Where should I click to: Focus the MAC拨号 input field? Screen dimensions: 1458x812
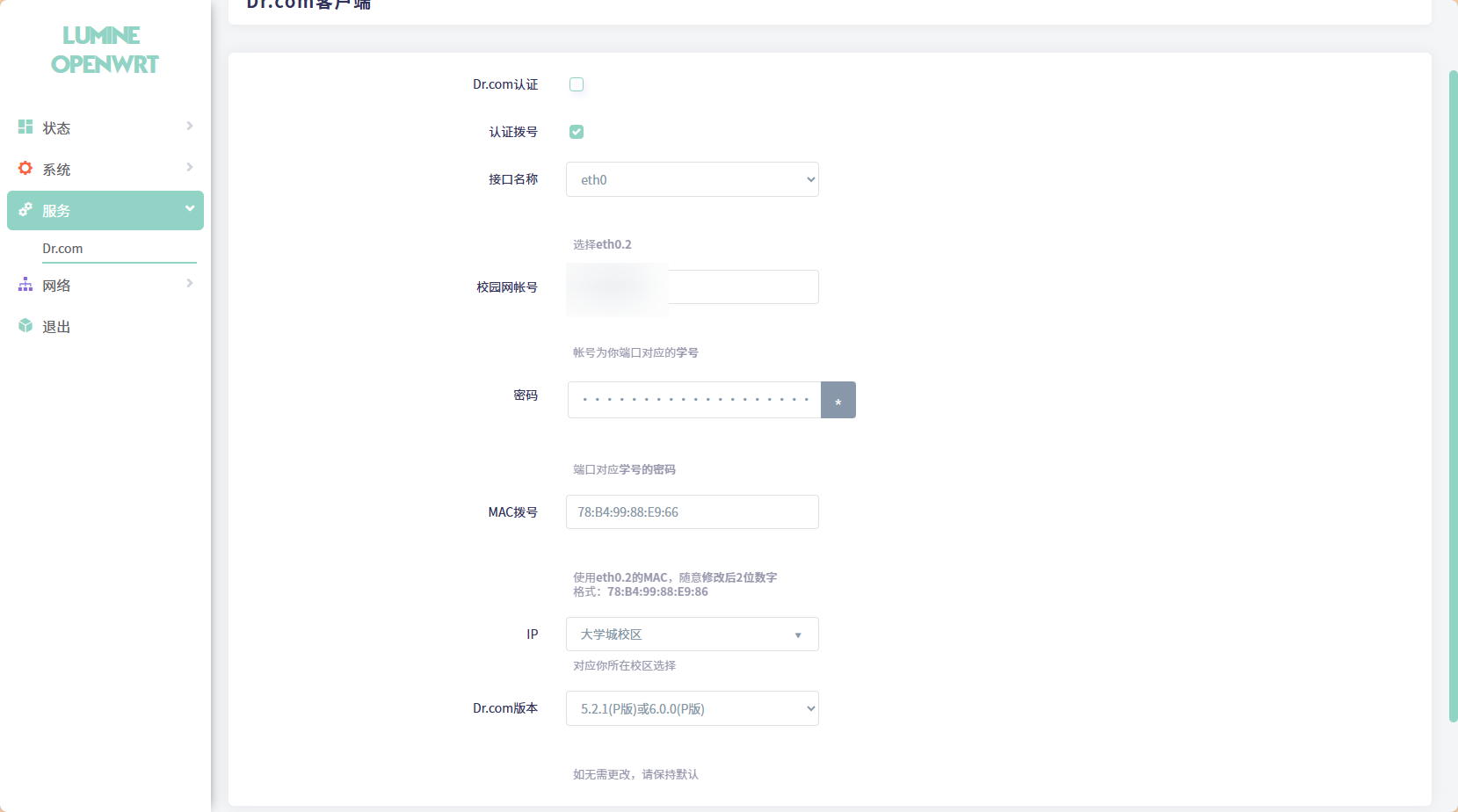coord(692,512)
